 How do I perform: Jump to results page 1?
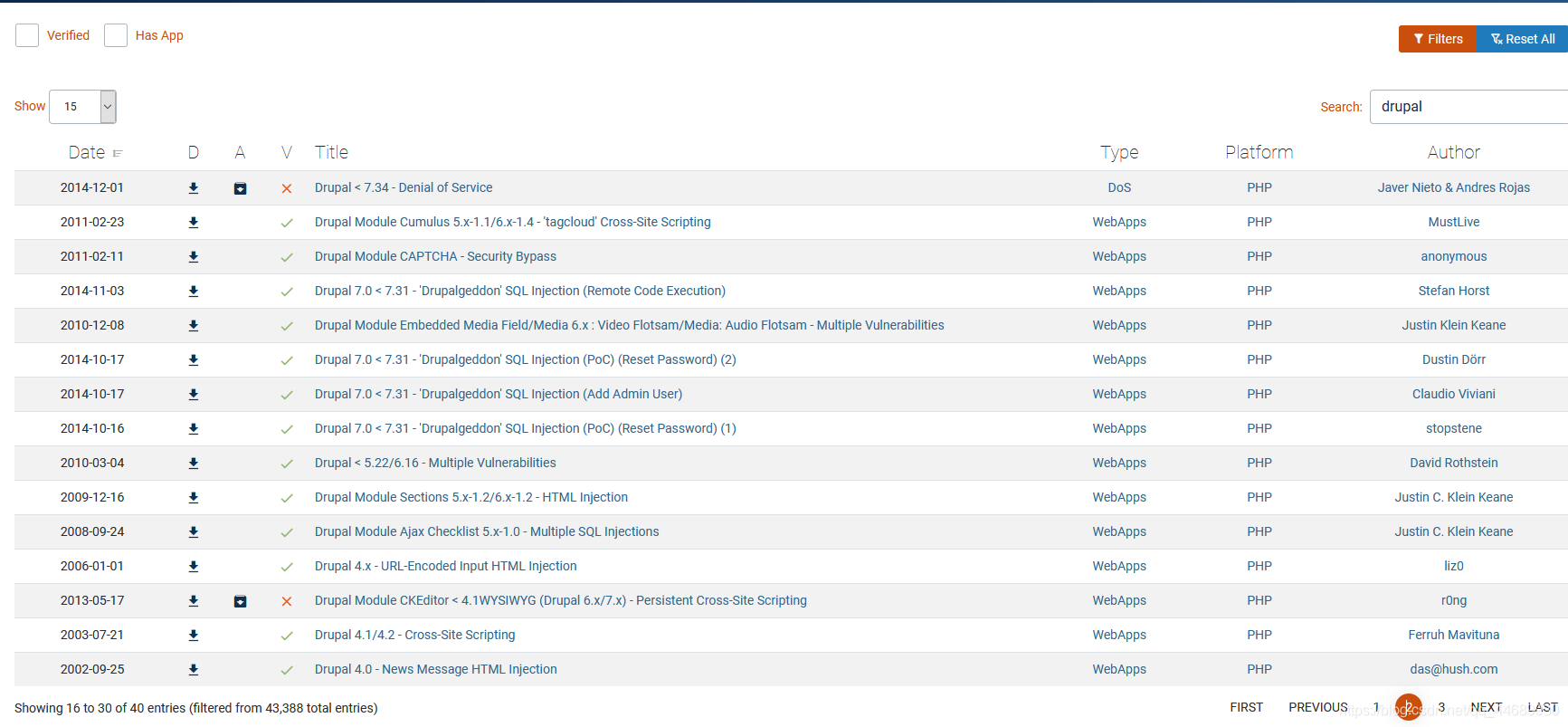tap(1376, 707)
